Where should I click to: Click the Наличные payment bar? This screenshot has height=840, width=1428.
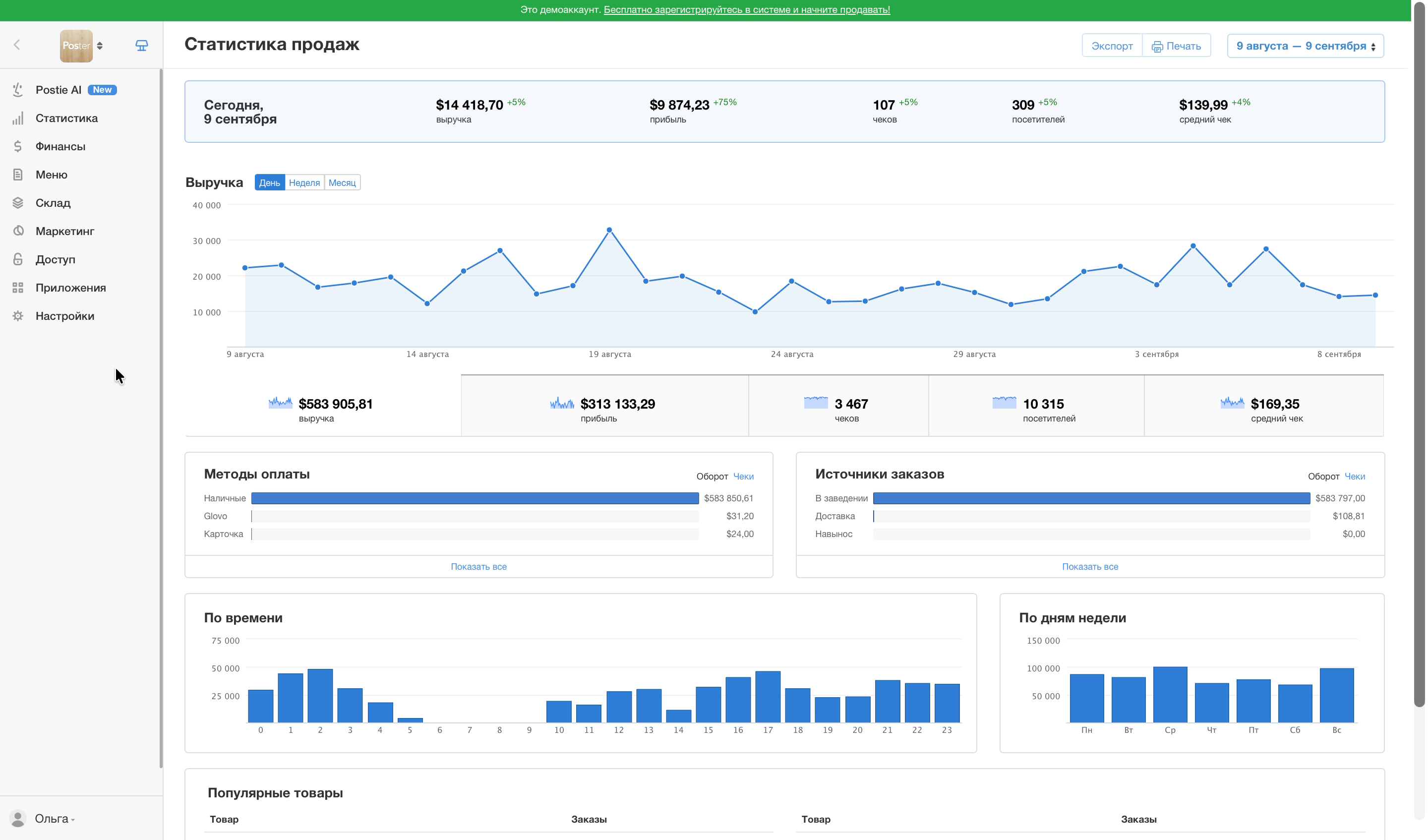point(475,498)
